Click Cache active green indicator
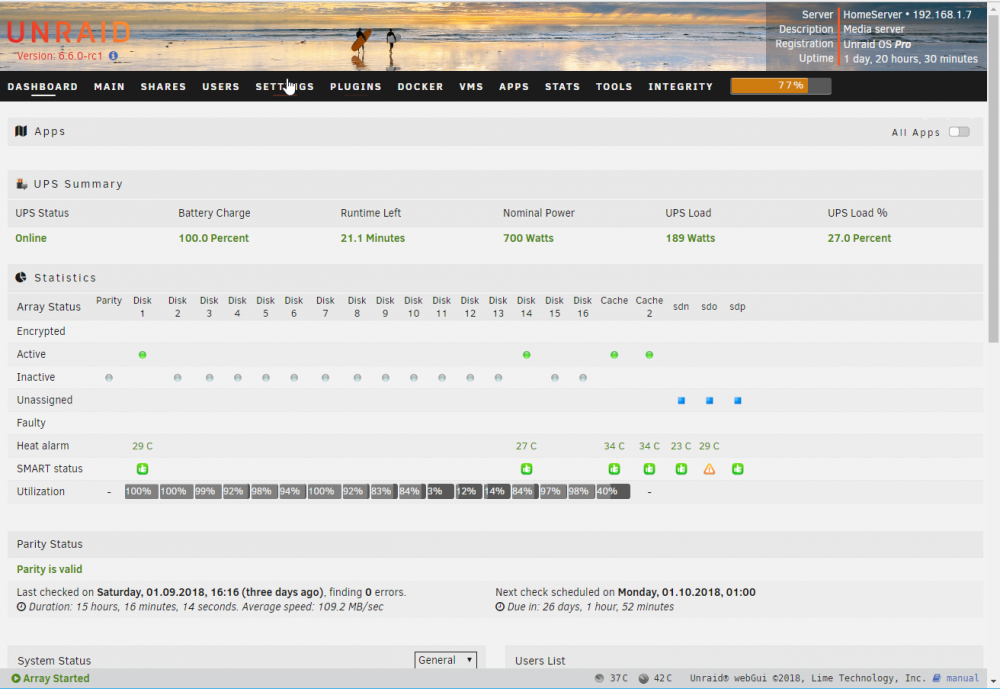 (x=614, y=355)
